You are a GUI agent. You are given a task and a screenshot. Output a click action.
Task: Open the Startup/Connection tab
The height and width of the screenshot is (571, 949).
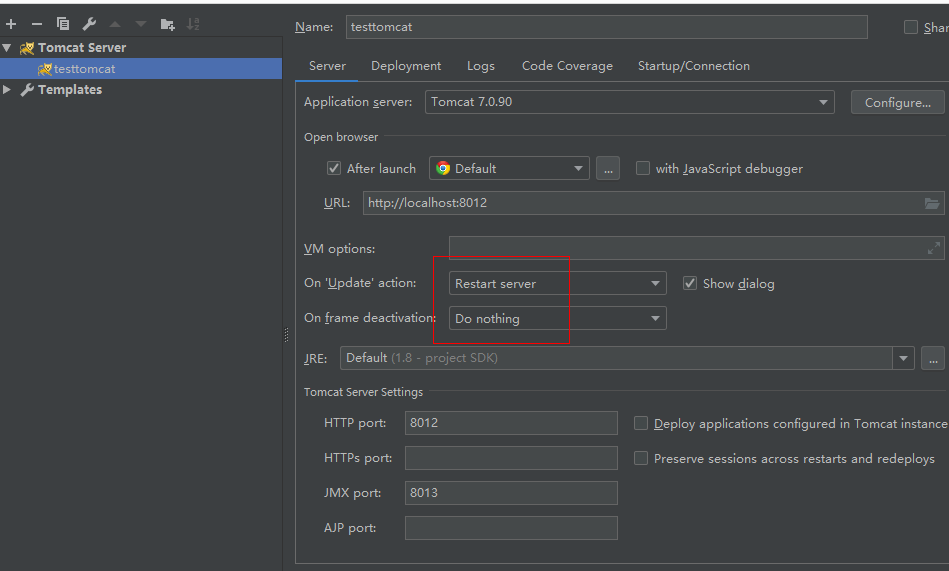click(x=693, y=66)
